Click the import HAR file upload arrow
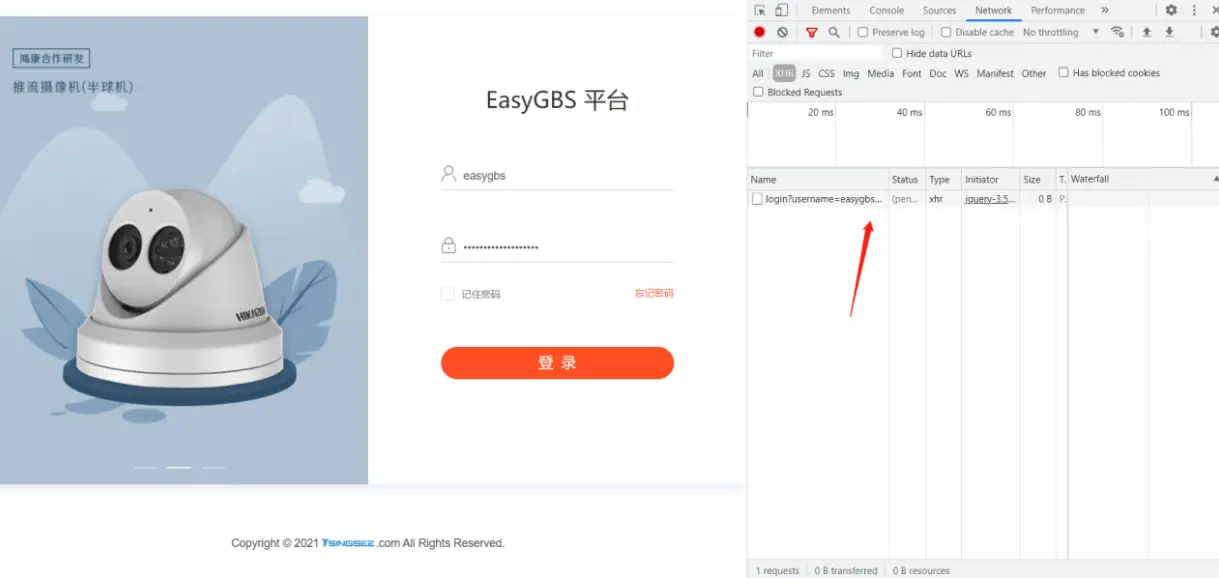 pyautogui.click(x=1146, y=32)
